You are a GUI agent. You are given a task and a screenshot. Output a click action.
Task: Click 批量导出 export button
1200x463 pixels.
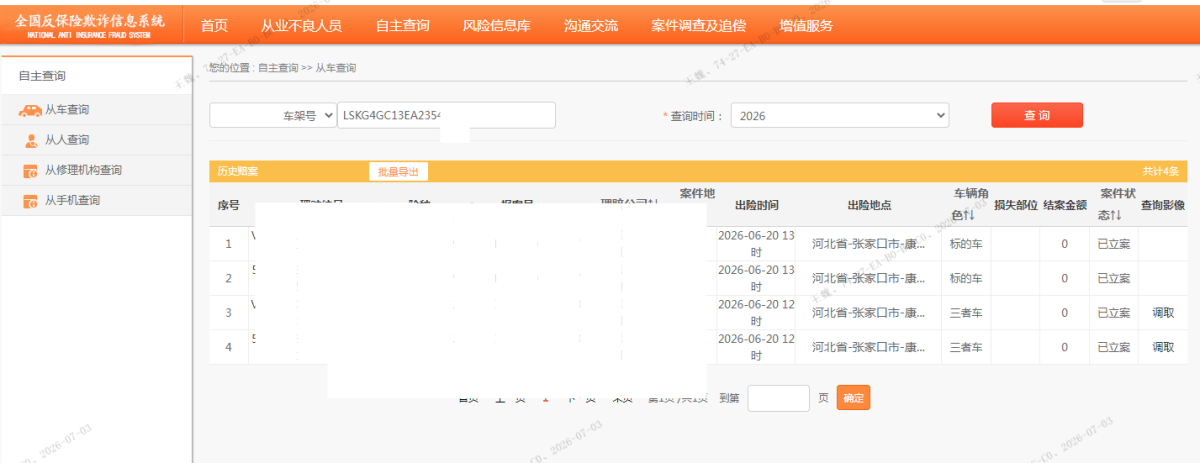pos(398,171)
